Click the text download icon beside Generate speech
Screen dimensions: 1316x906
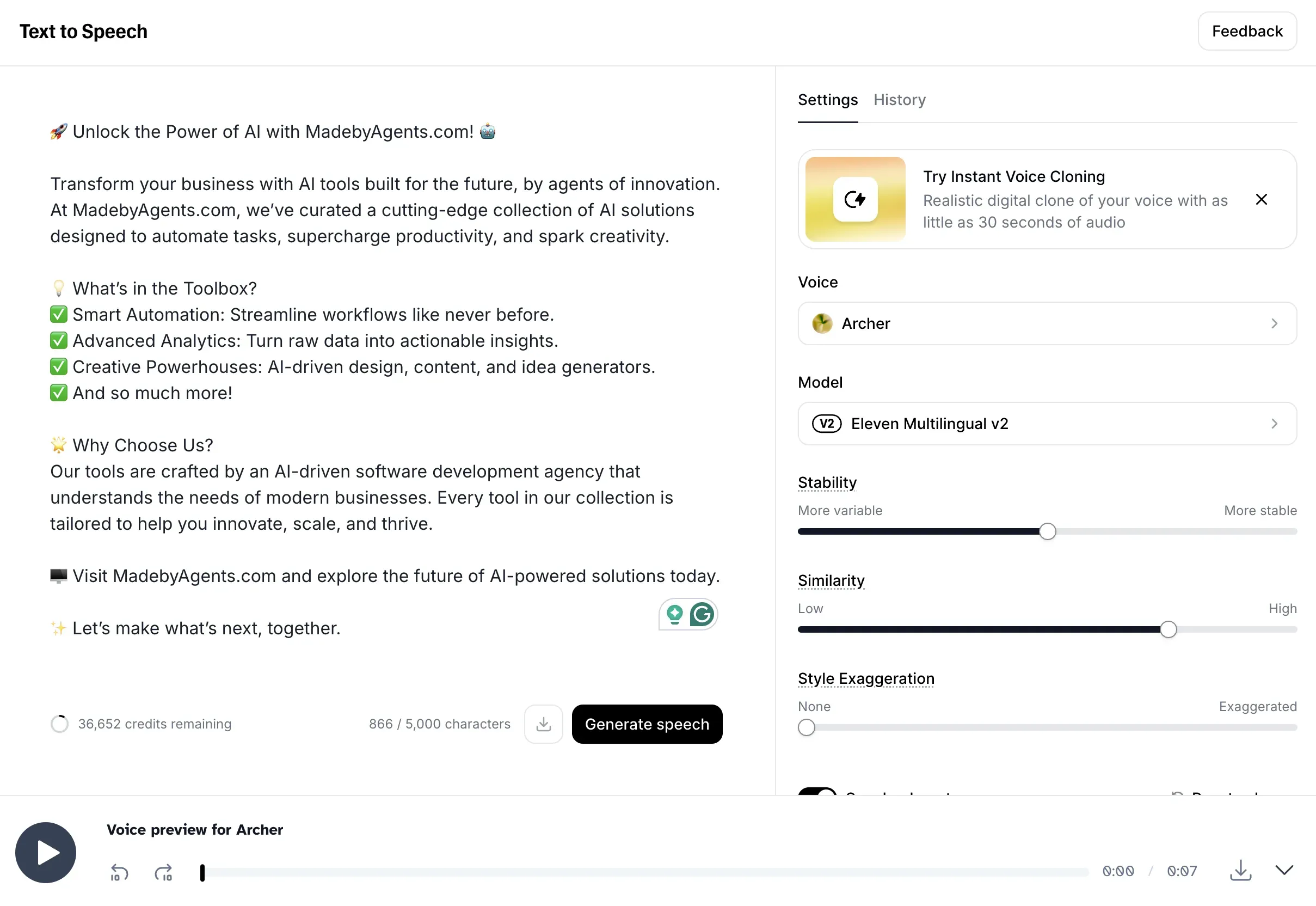click(543, 724)
